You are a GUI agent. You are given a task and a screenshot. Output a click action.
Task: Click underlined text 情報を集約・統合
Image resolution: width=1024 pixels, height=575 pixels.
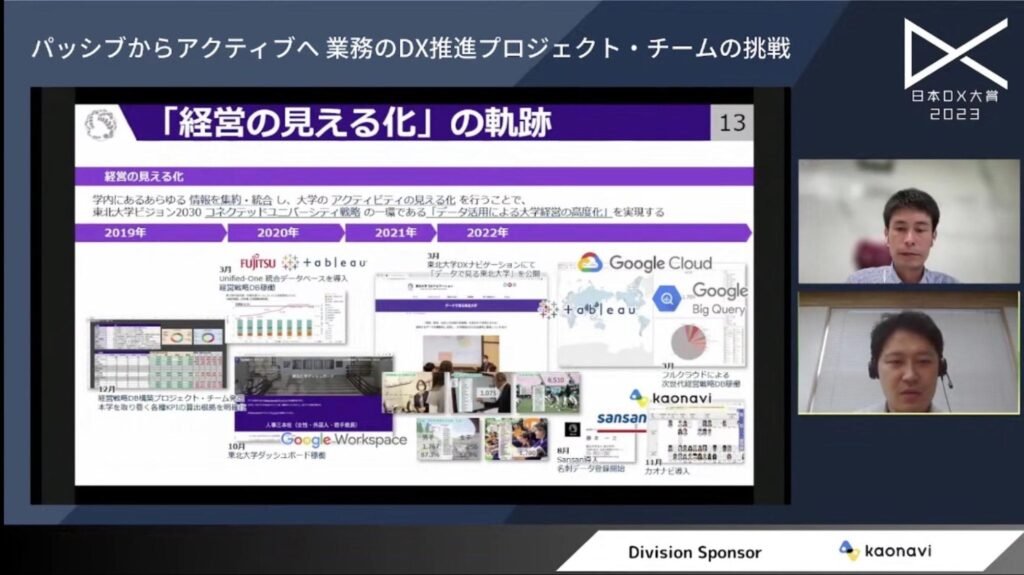pyautogui.click(x=229, y=200)
